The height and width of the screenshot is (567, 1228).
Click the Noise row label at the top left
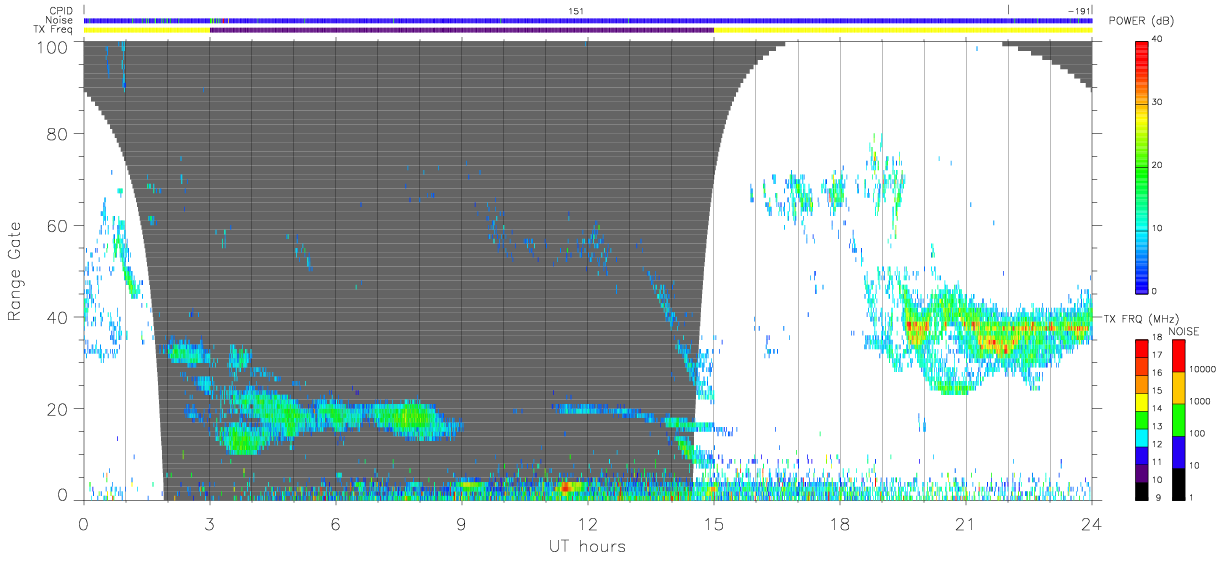tap(59, 20)
